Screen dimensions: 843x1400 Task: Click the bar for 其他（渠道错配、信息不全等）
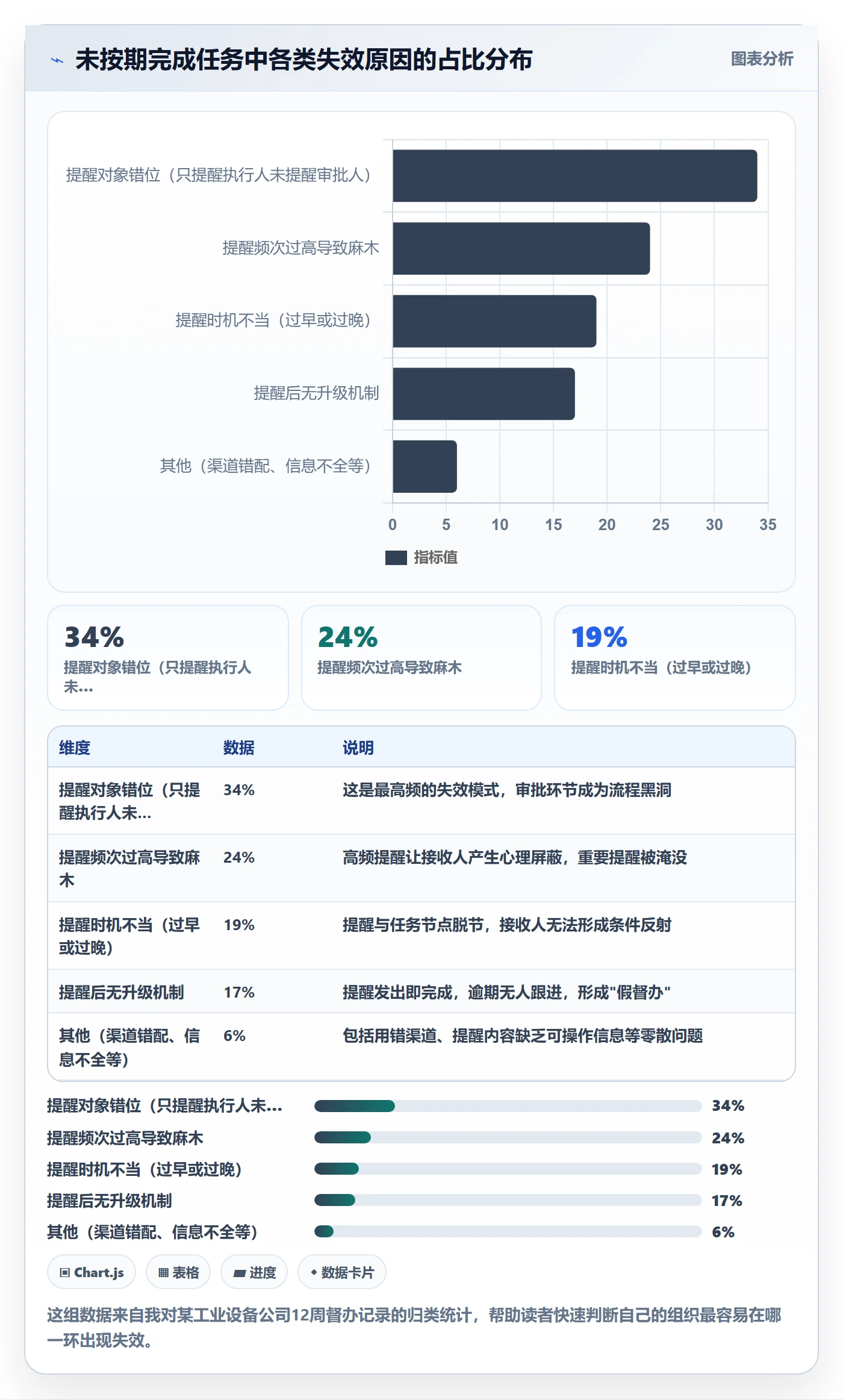[x=425, y=466]
